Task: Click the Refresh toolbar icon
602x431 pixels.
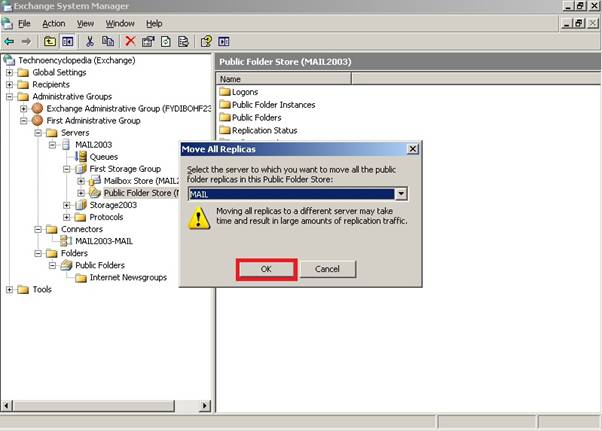Action: coord(165,41)
